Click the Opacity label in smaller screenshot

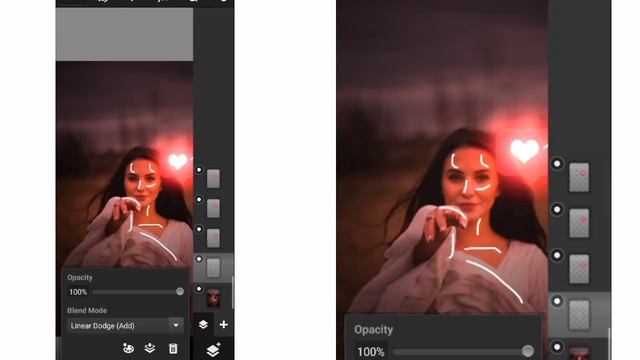(x=80, y=278)
